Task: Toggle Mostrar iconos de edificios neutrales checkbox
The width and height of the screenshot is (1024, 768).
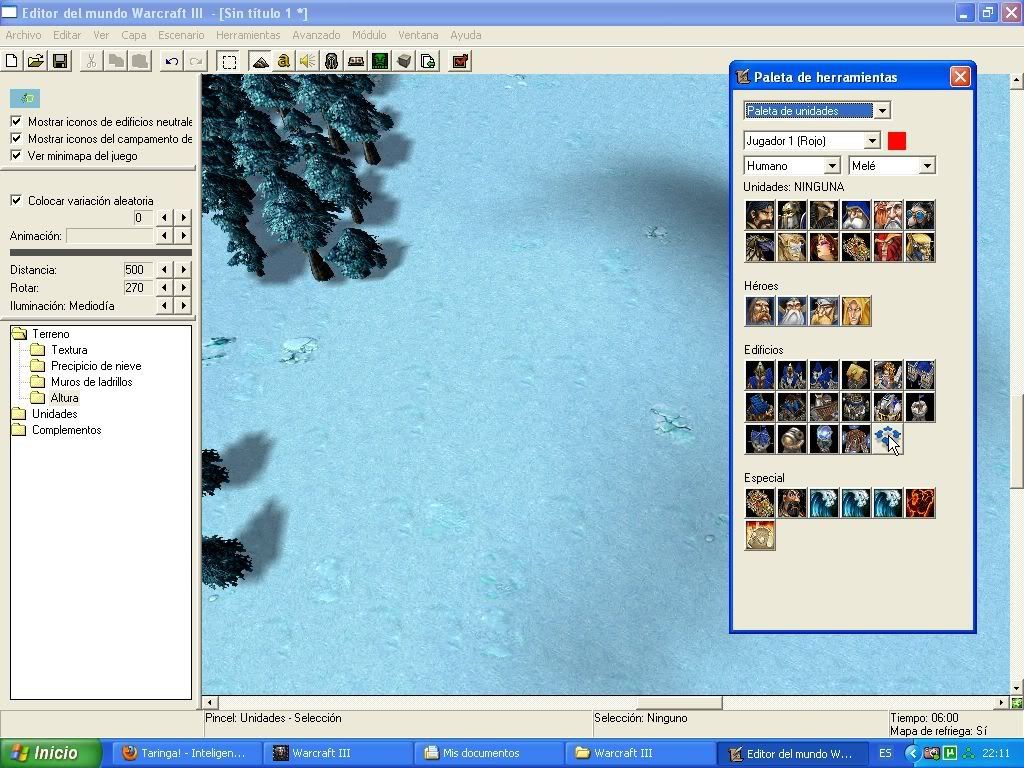Action: tap(16, 121)
